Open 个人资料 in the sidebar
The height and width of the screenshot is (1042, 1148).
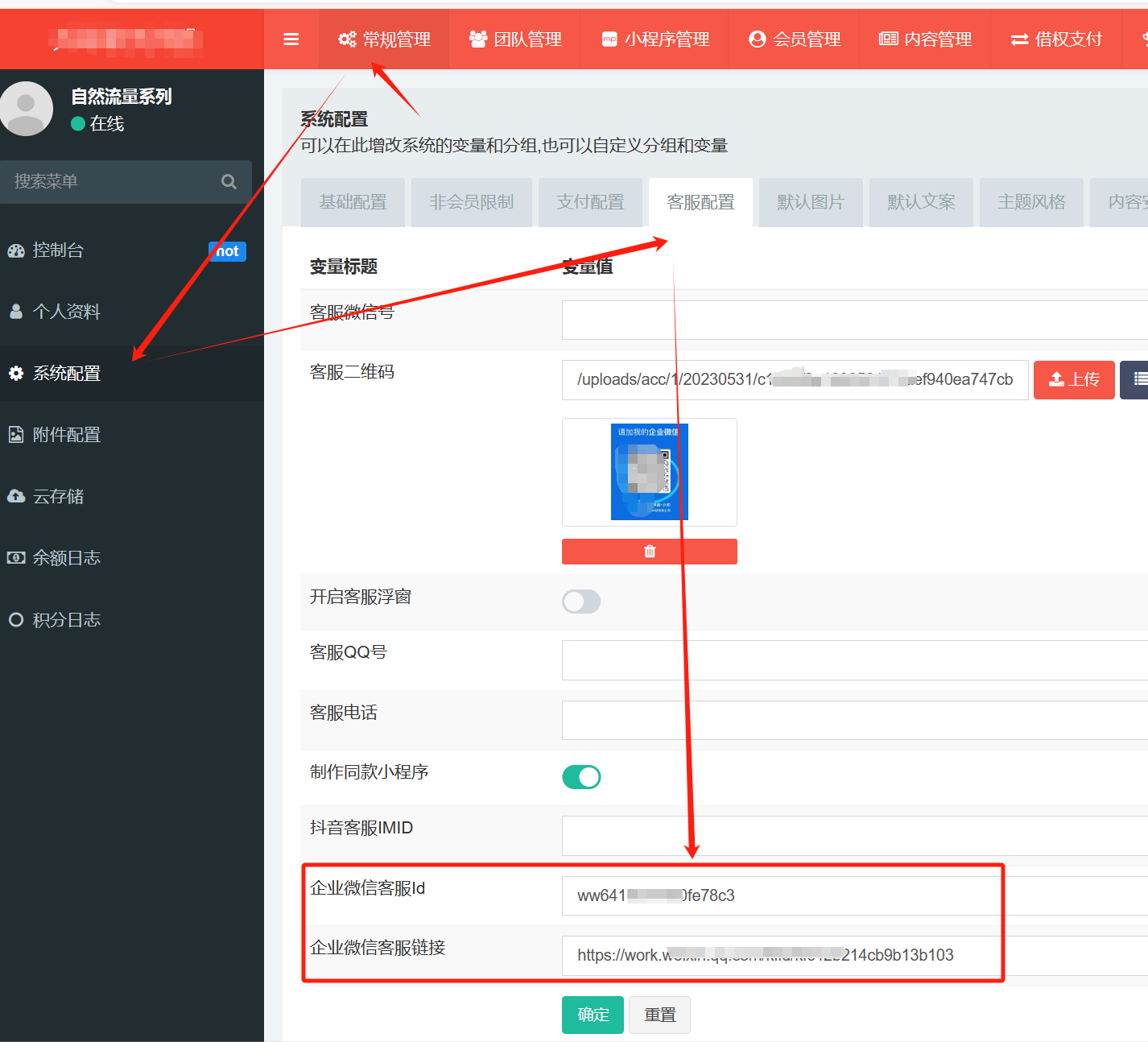(x=132, y=312)
